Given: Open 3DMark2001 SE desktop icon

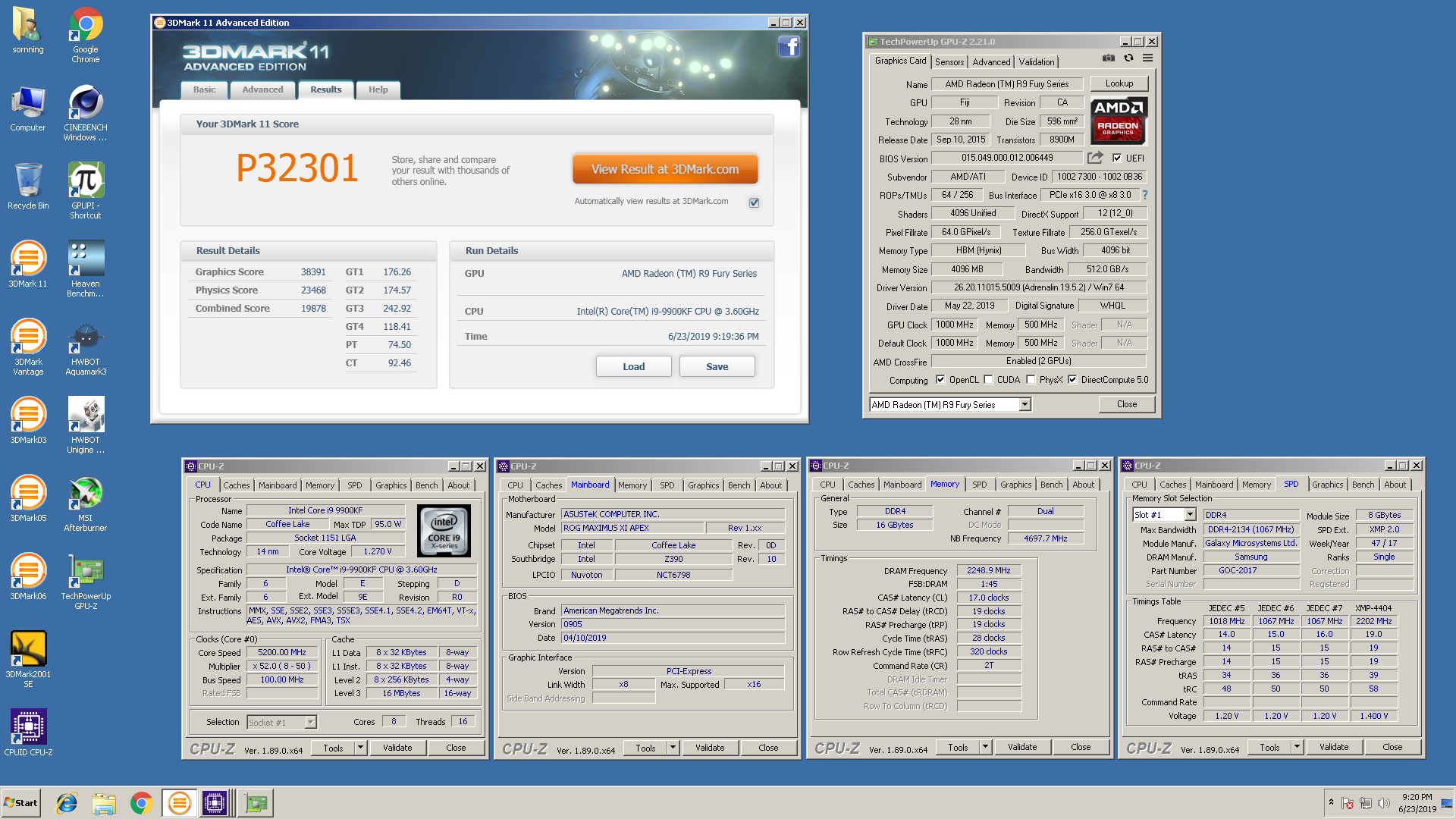Looking at the screenshot, I should (x=27, y=660).
